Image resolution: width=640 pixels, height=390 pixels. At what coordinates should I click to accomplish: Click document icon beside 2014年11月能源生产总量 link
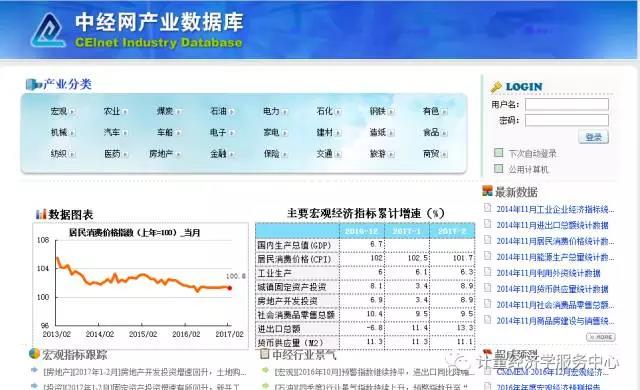coord(487,256)
